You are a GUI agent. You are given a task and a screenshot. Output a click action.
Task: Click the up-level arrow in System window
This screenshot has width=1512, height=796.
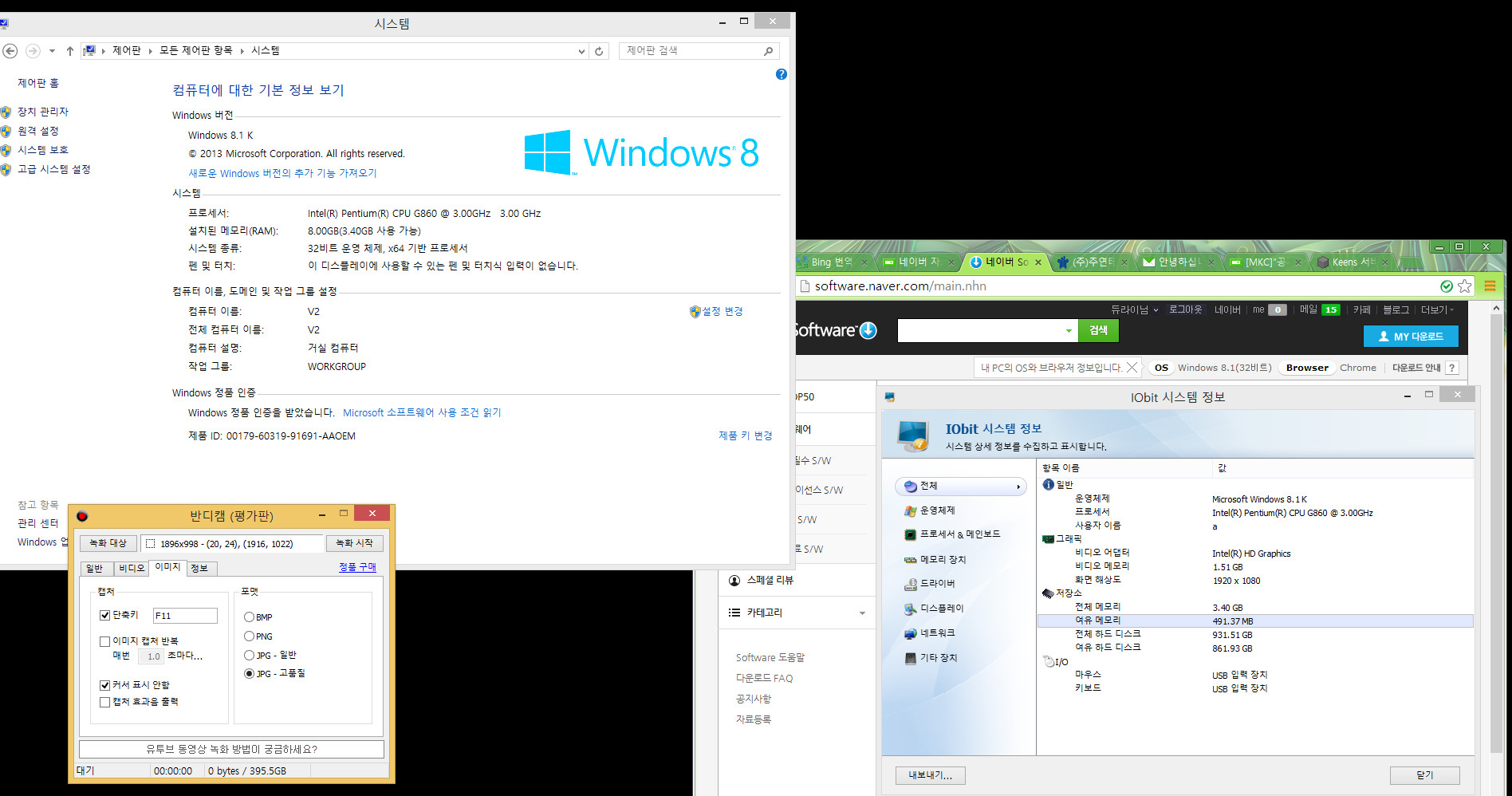coord(70,51)
